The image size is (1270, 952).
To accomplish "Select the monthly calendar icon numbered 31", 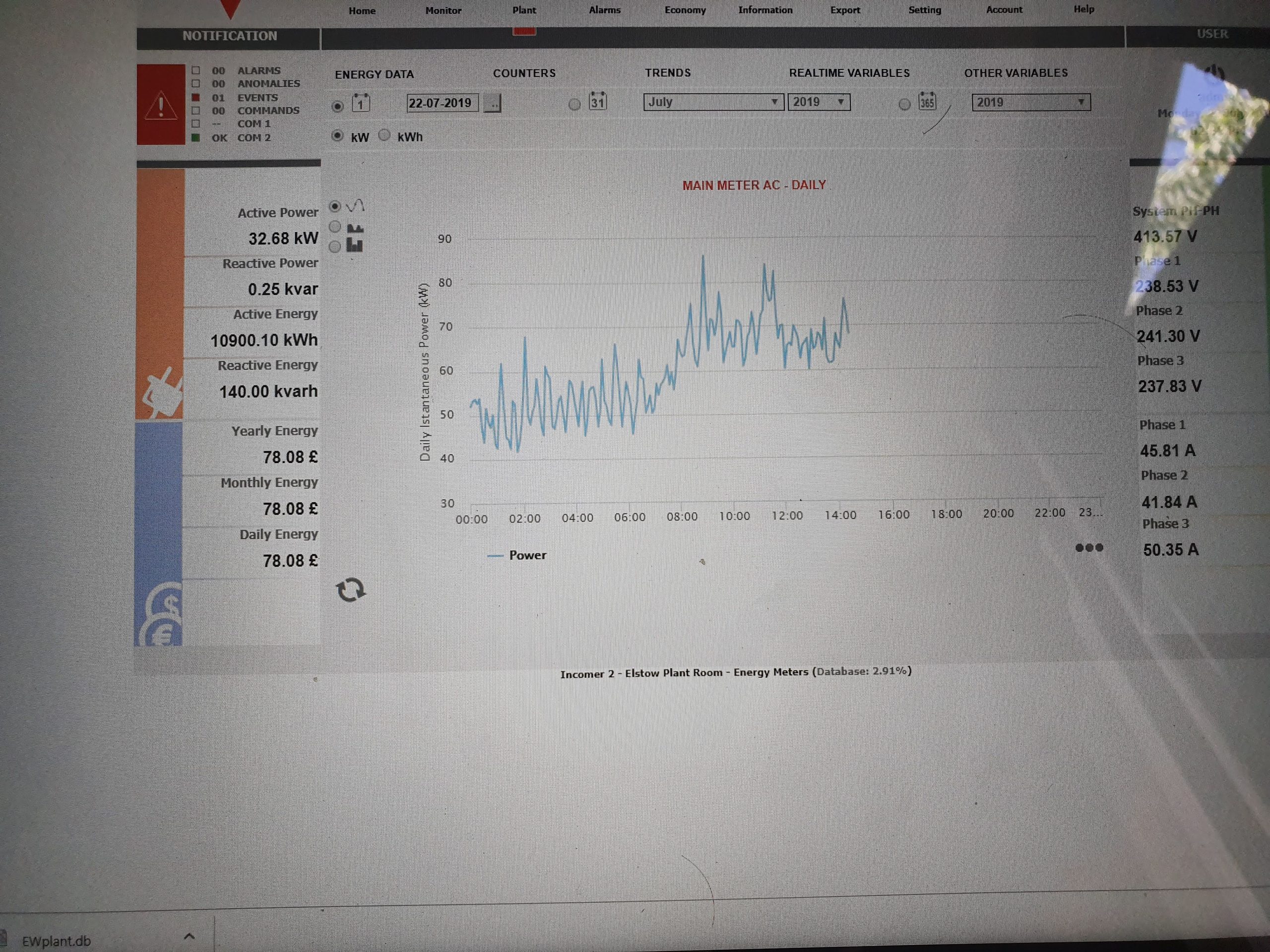I will 598,101.
